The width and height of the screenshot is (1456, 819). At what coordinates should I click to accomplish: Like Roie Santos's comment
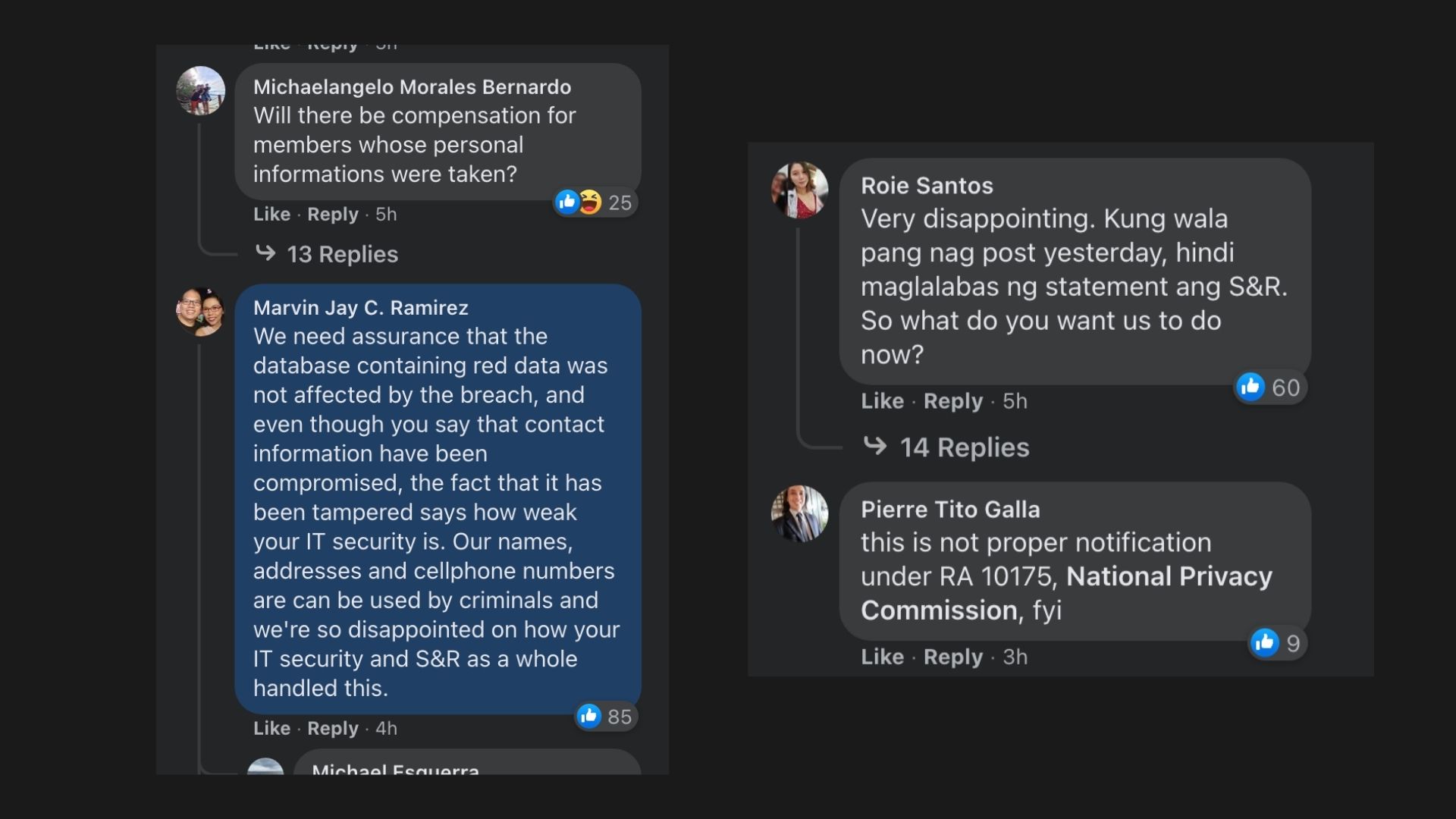(x=882, y=400)
